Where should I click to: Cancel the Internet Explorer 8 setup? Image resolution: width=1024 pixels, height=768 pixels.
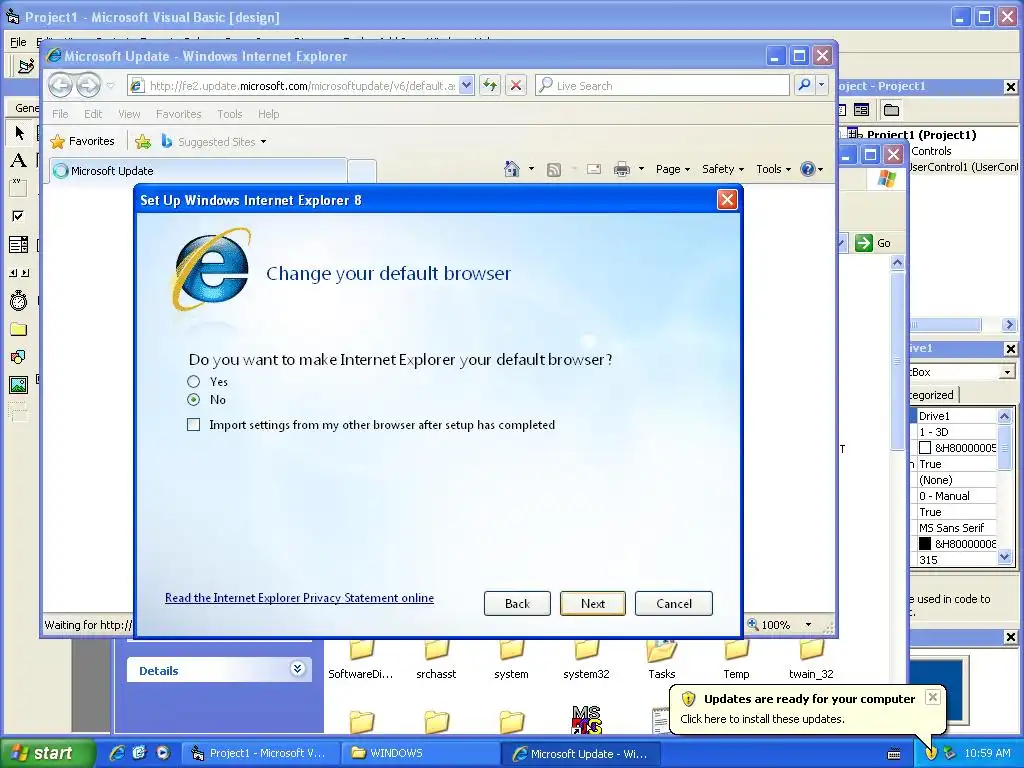674,603
